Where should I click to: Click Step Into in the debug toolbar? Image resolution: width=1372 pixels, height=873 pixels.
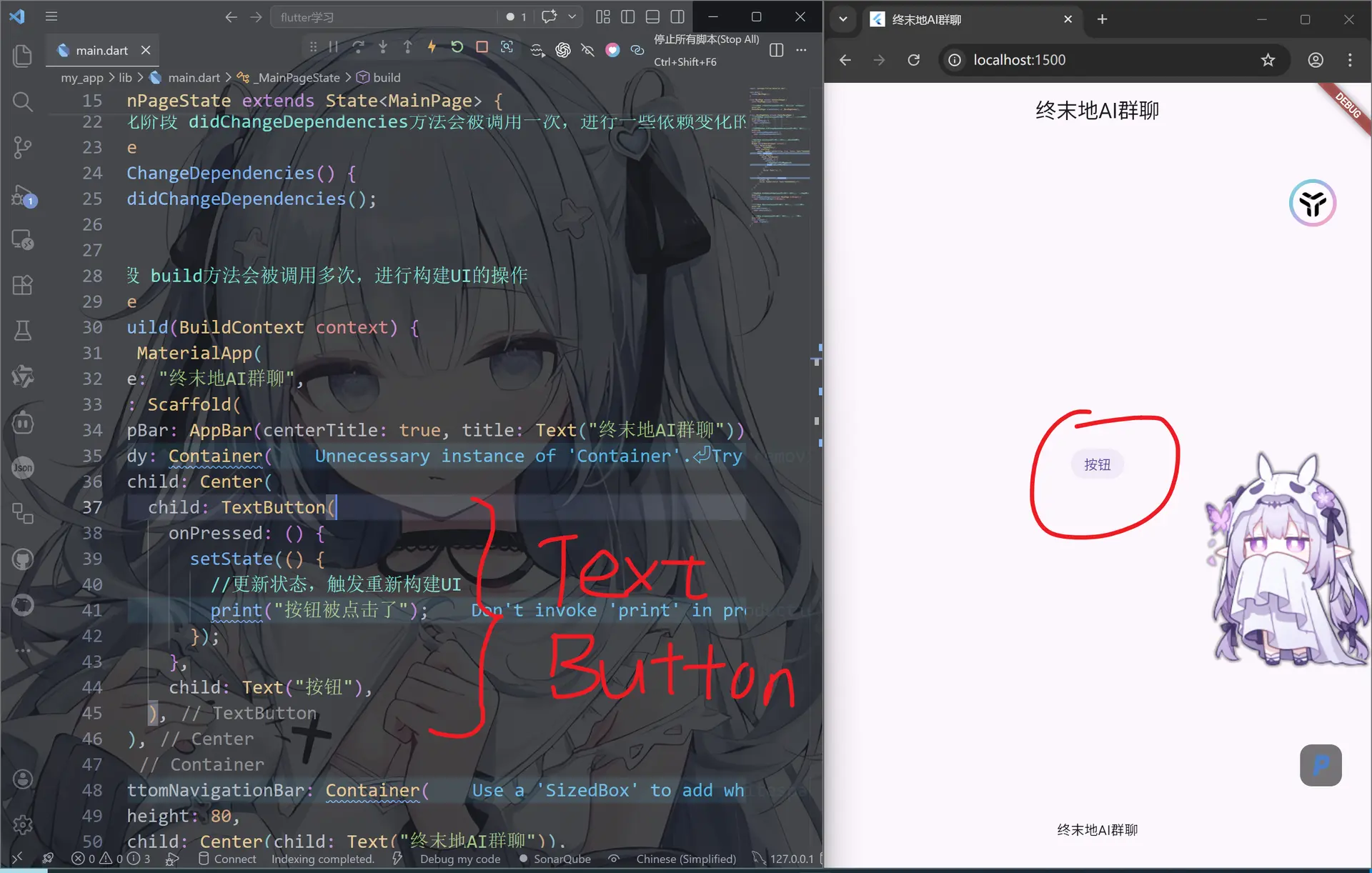point(383,47)
